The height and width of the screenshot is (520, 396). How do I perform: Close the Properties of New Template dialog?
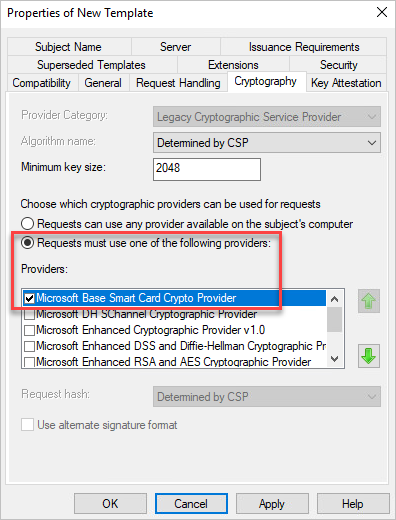click(x=382, y=13)
